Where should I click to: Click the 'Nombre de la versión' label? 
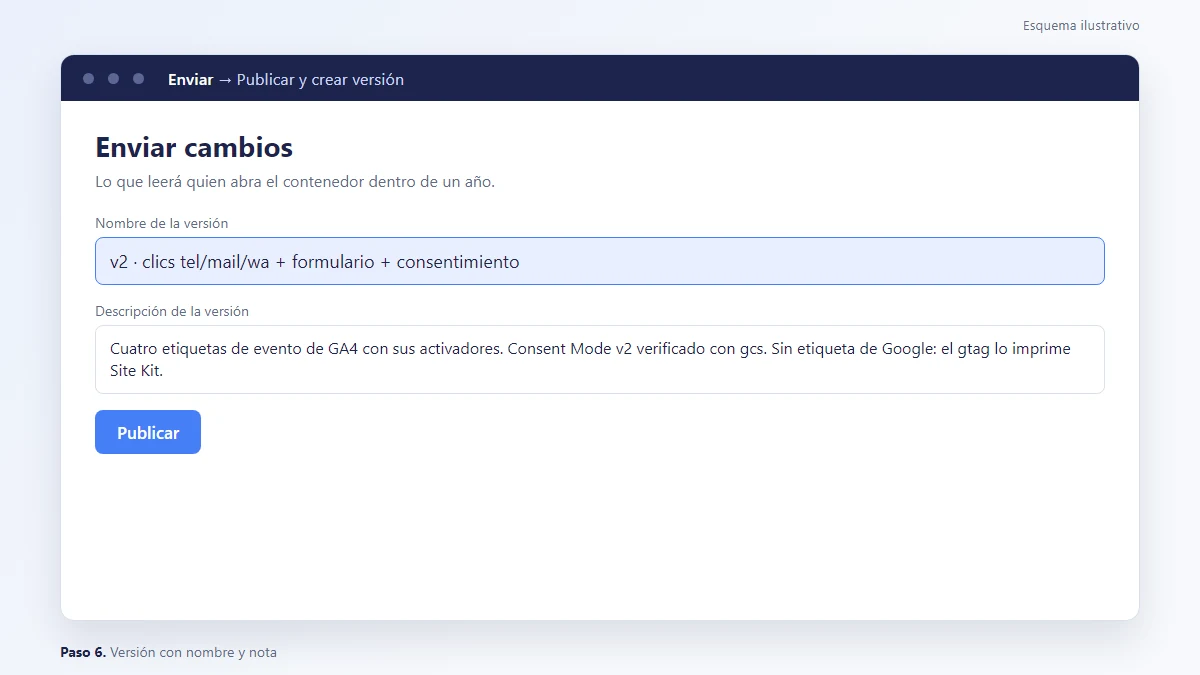(162, 223)
